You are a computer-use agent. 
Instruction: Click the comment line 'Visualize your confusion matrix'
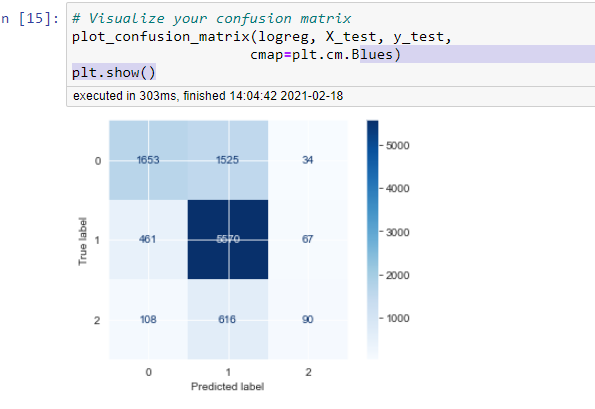coord(212,19)
